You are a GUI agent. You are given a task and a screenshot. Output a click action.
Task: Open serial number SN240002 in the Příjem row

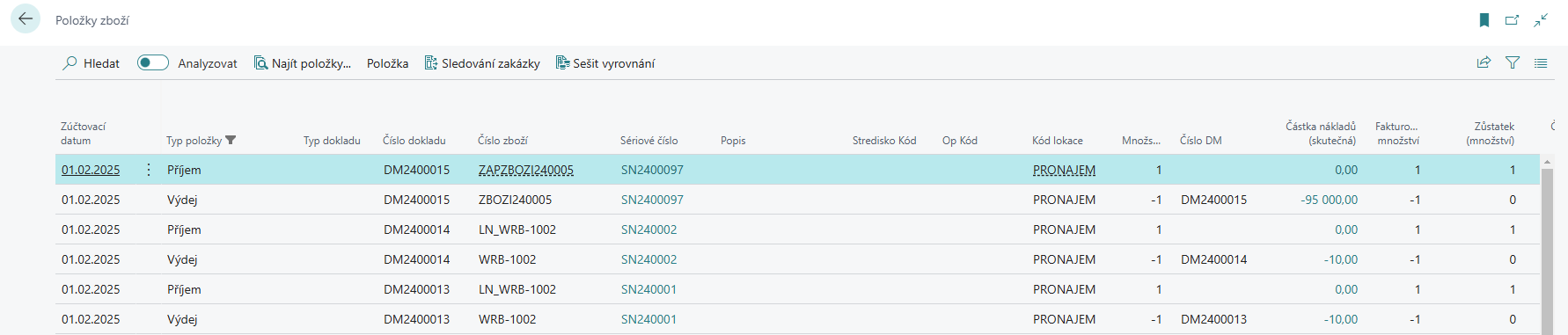point(649,229)
